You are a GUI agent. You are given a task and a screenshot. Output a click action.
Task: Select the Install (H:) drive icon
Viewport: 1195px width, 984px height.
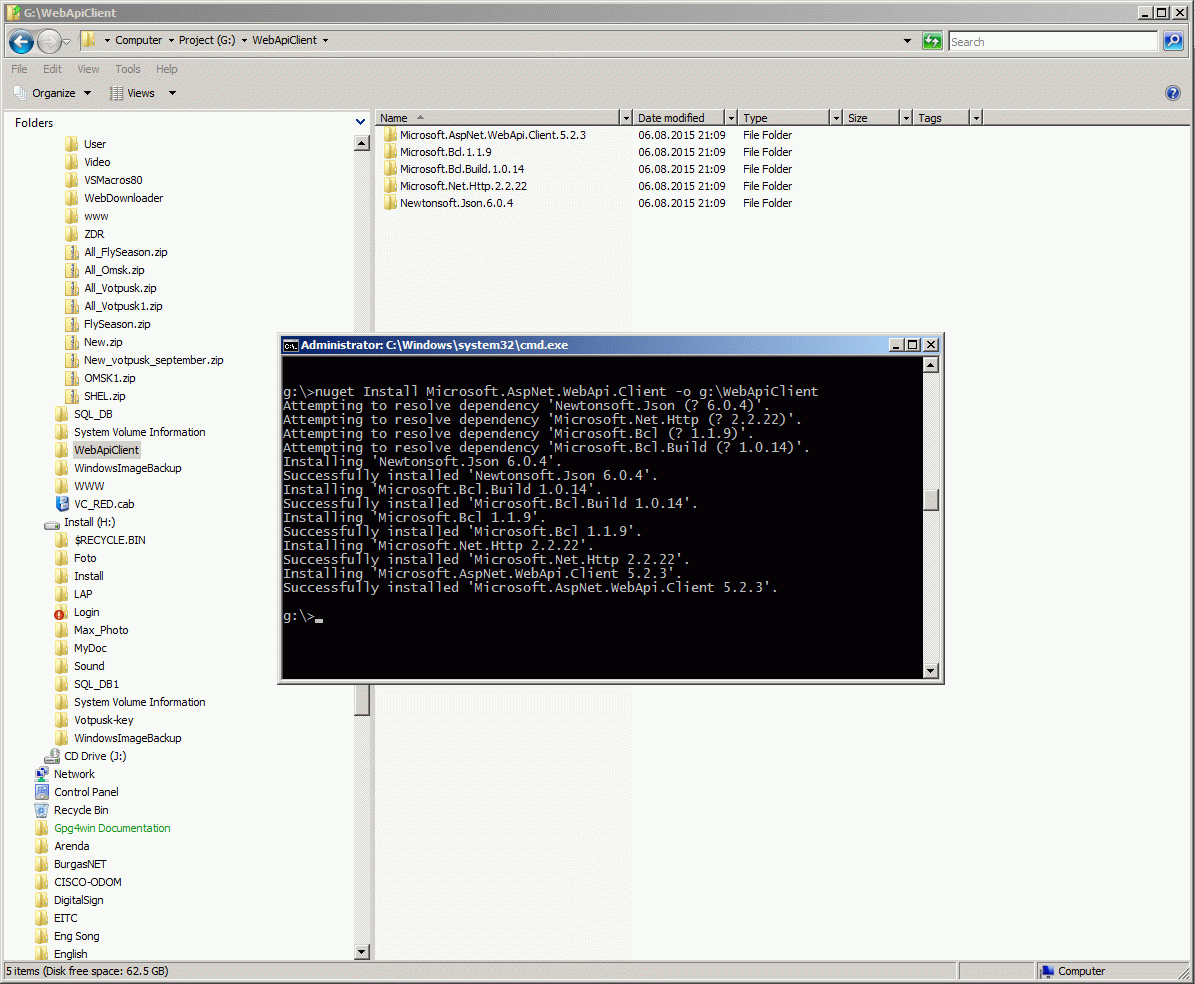[x=52, y=523]
